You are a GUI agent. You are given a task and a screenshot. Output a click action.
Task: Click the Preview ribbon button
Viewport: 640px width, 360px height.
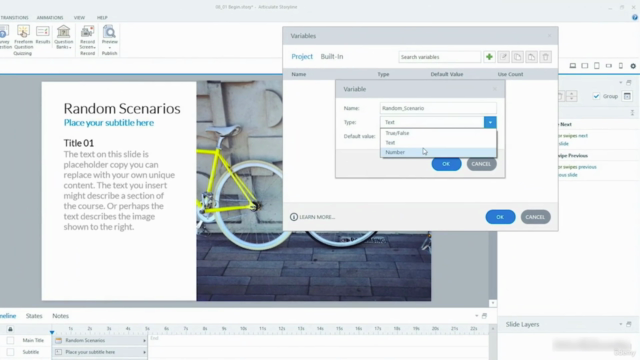[109, 37]
